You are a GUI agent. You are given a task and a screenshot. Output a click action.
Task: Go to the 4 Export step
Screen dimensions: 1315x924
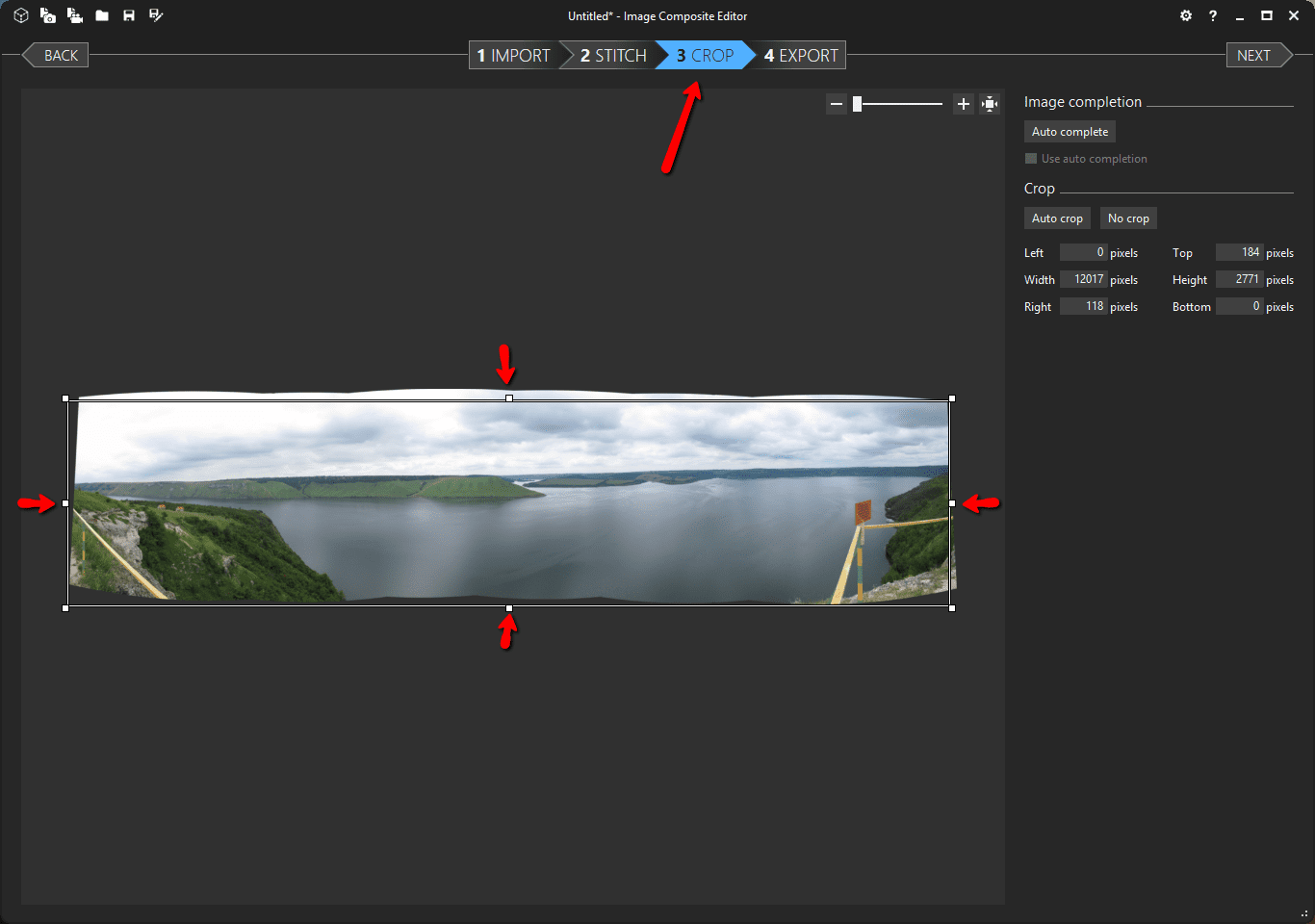[801, 56]
